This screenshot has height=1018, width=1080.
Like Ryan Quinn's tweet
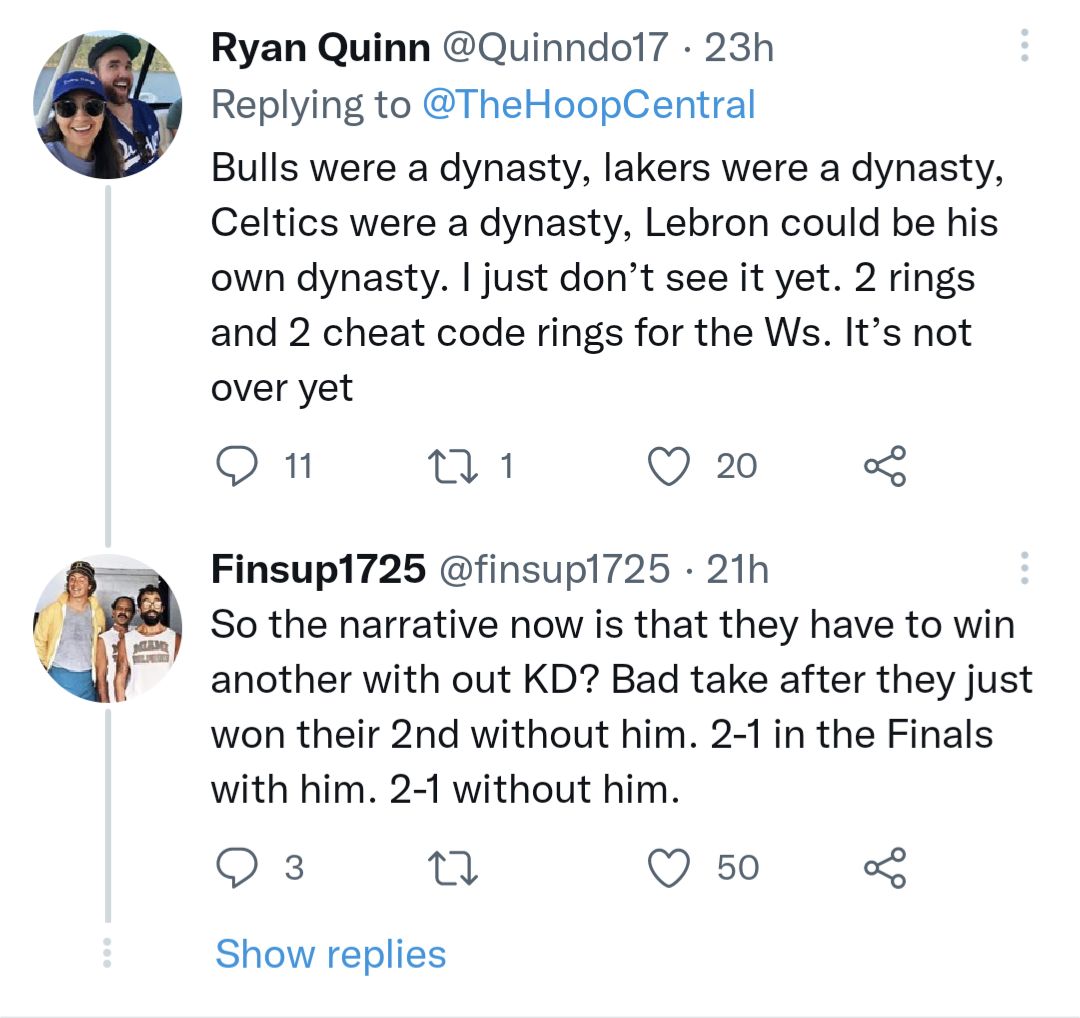tap(670, 467)
